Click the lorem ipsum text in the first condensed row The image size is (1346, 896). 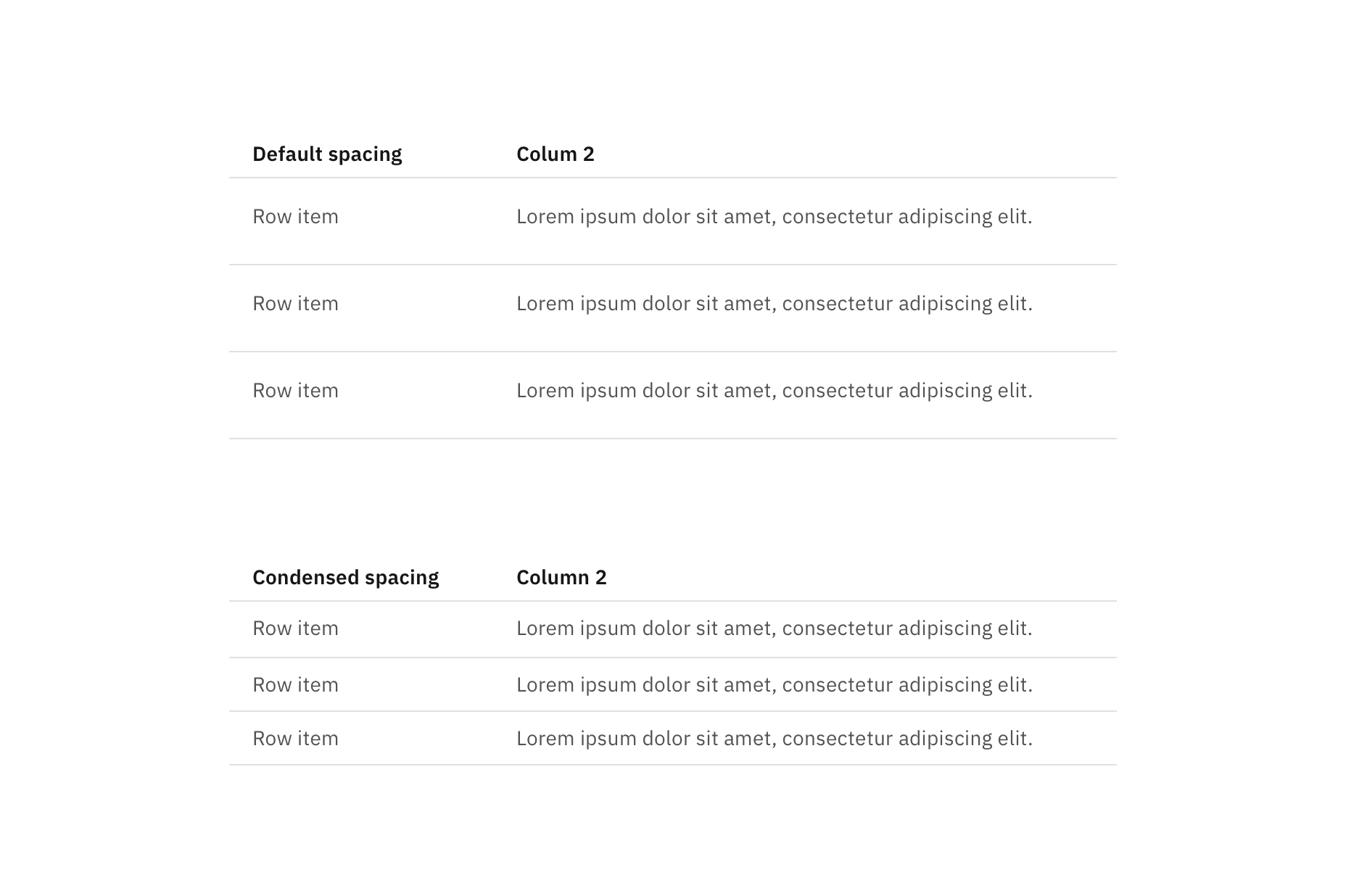tap(775, 629)
